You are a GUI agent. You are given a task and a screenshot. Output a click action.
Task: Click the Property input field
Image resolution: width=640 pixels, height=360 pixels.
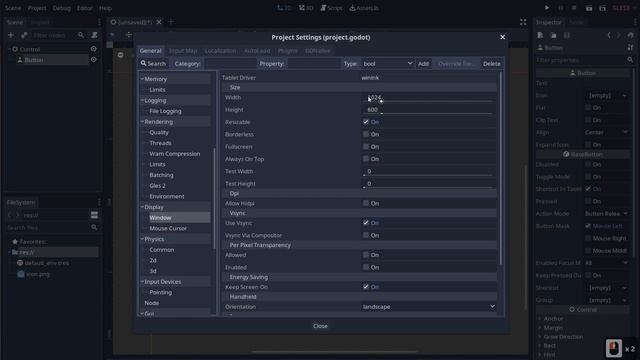[314, 64]
